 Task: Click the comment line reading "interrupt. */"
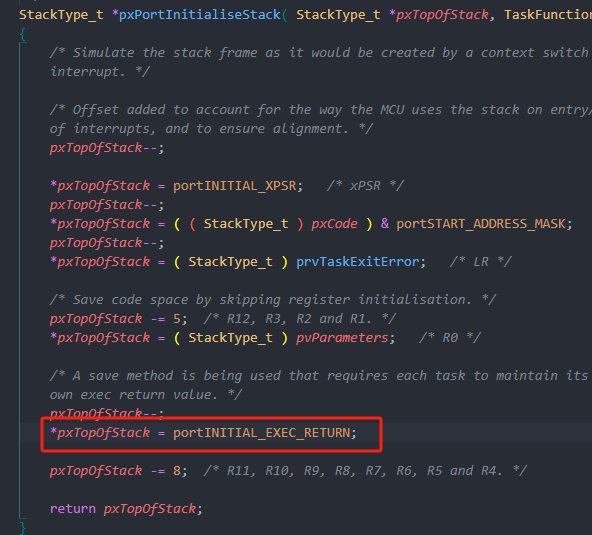(x=100, y=72)
